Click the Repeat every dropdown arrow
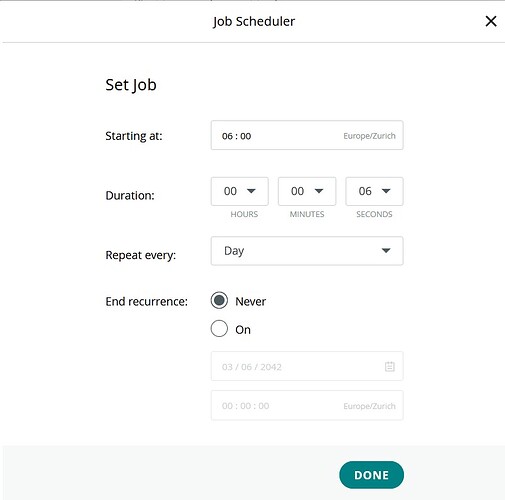 (x=386, y=251)
